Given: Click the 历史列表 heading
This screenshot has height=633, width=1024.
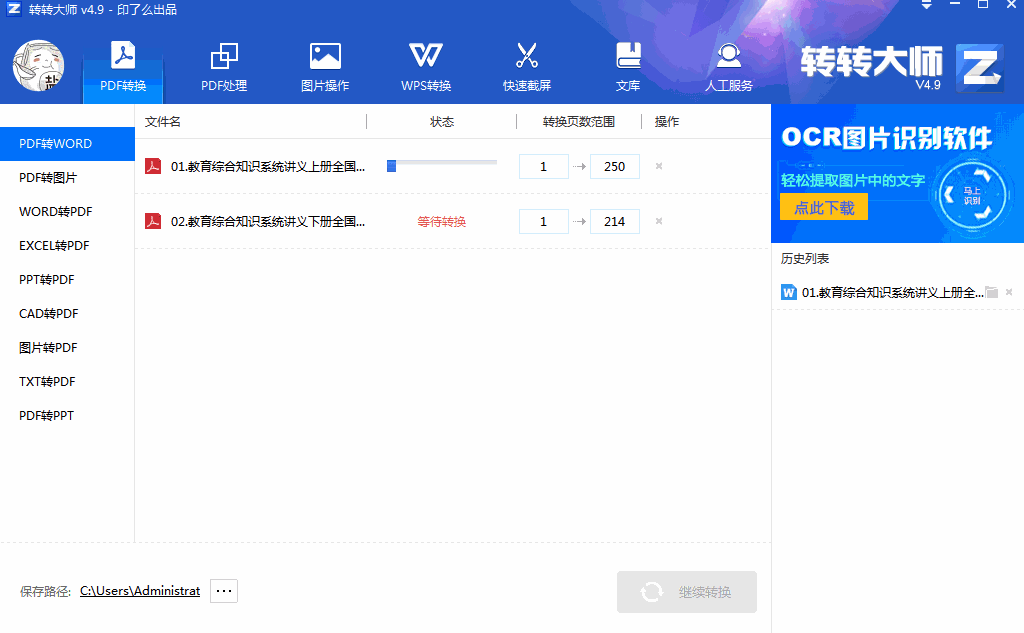Looking at the screenshot, I should (805, 259).
